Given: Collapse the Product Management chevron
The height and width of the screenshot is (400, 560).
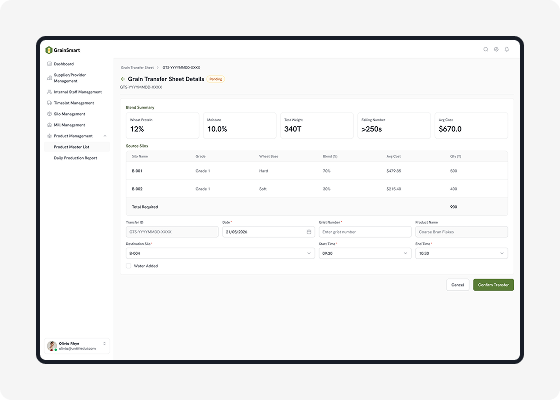Looking at the screenshot, I should [105, 136].
